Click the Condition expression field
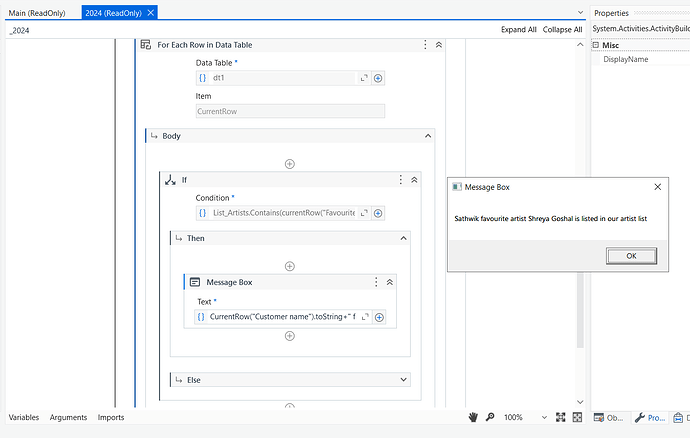690x438 pixels. (283, 213)
